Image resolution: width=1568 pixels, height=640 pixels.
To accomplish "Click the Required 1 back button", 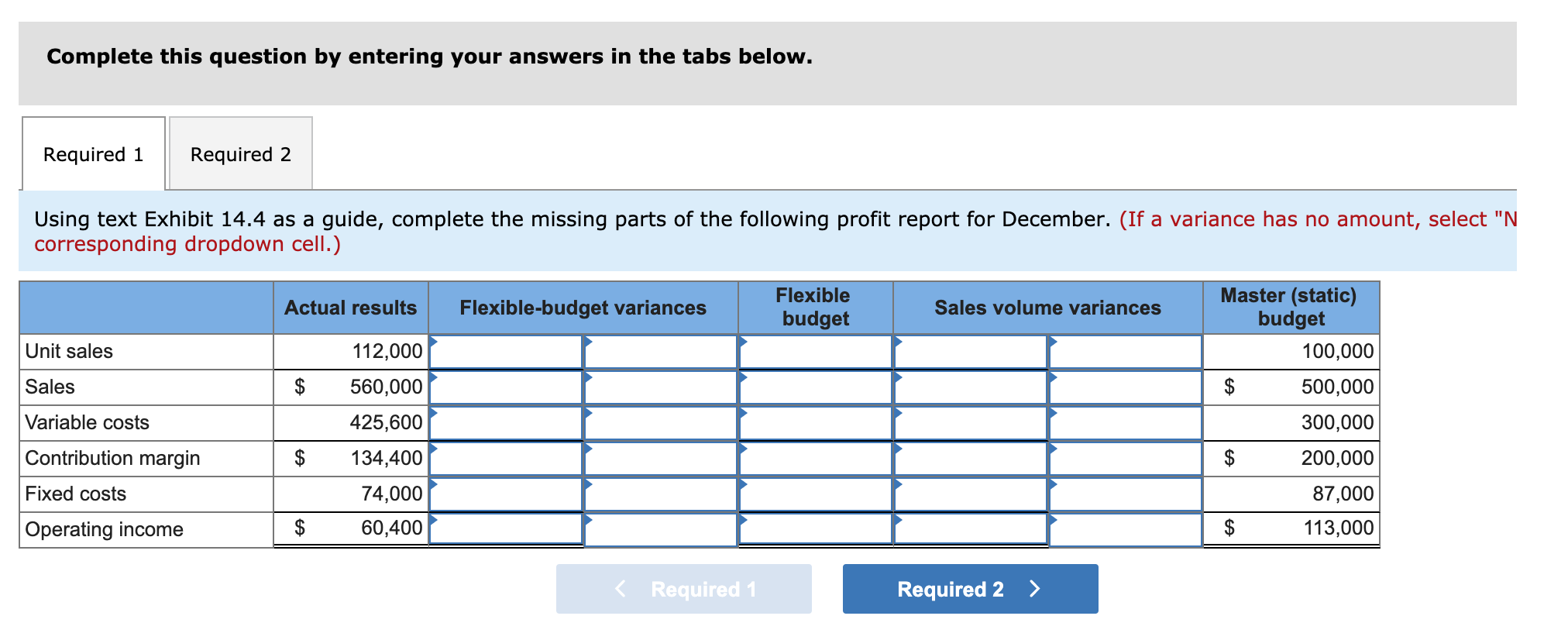I will tap(683, 589).
